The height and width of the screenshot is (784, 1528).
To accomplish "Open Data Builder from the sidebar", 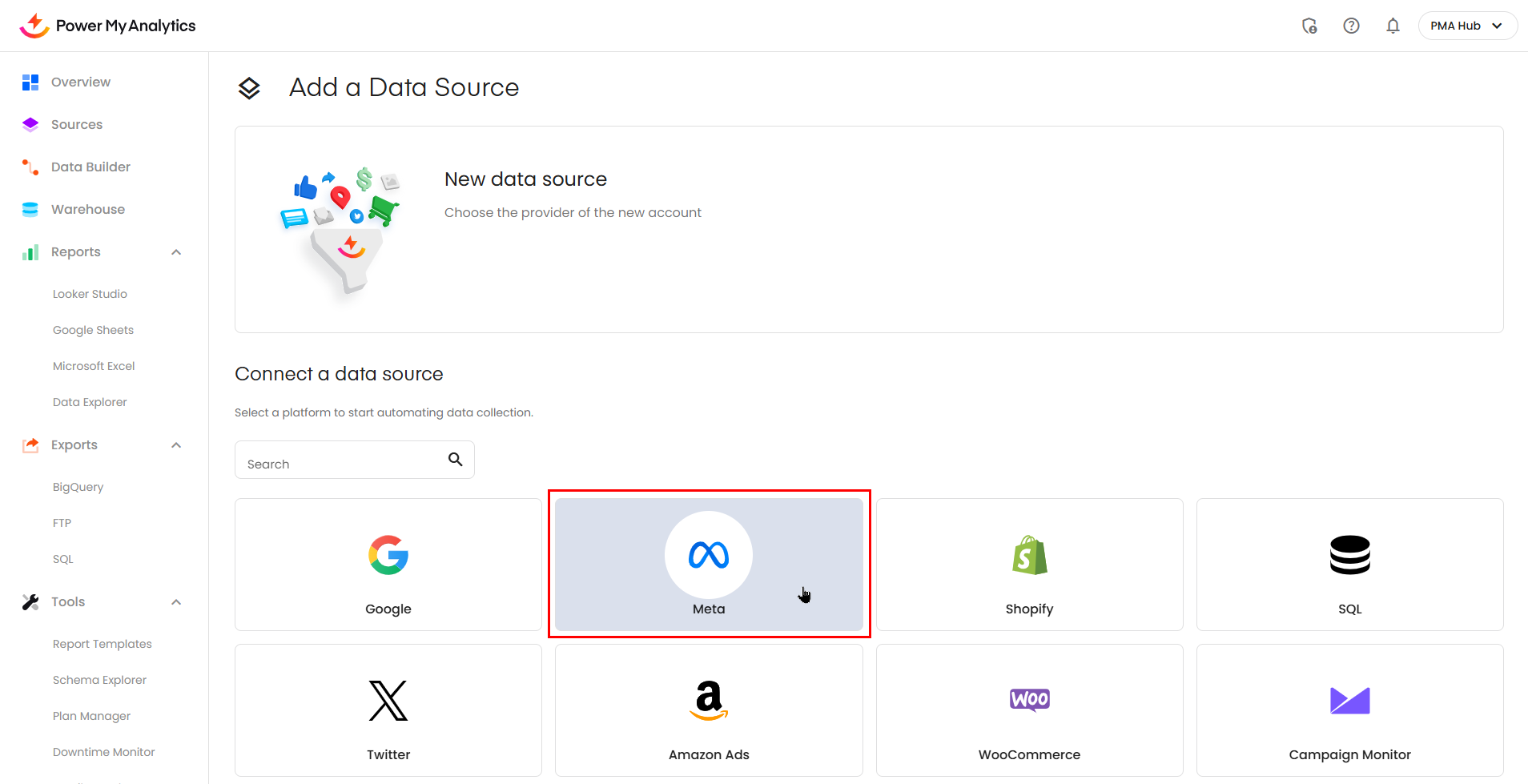I will [90, 167].
